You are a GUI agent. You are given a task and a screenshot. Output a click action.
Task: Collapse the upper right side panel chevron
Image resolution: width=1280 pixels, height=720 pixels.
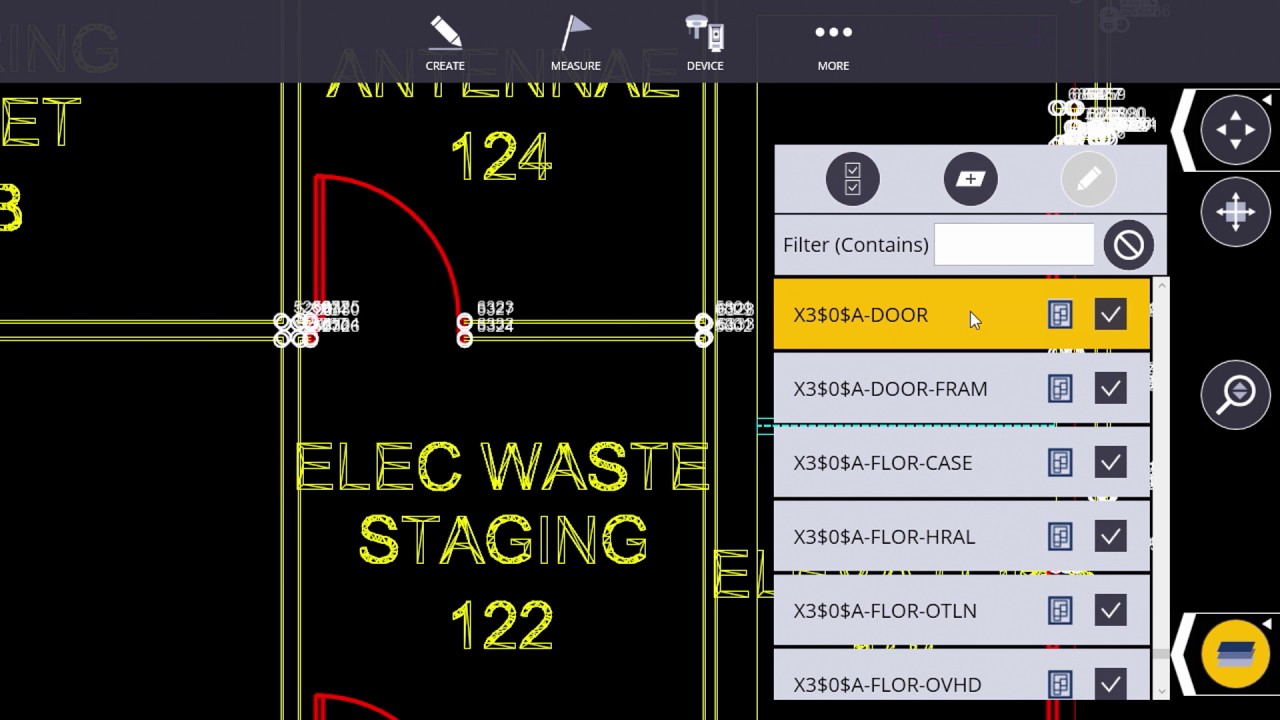[1183, 130]
